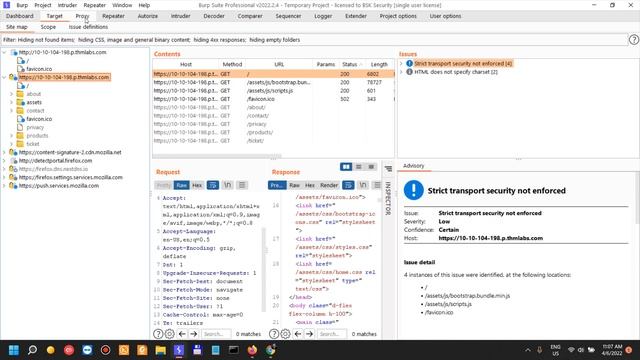Screen dimensions: 640x360
Task: Open the Extender tab
Action: [356, 16]
